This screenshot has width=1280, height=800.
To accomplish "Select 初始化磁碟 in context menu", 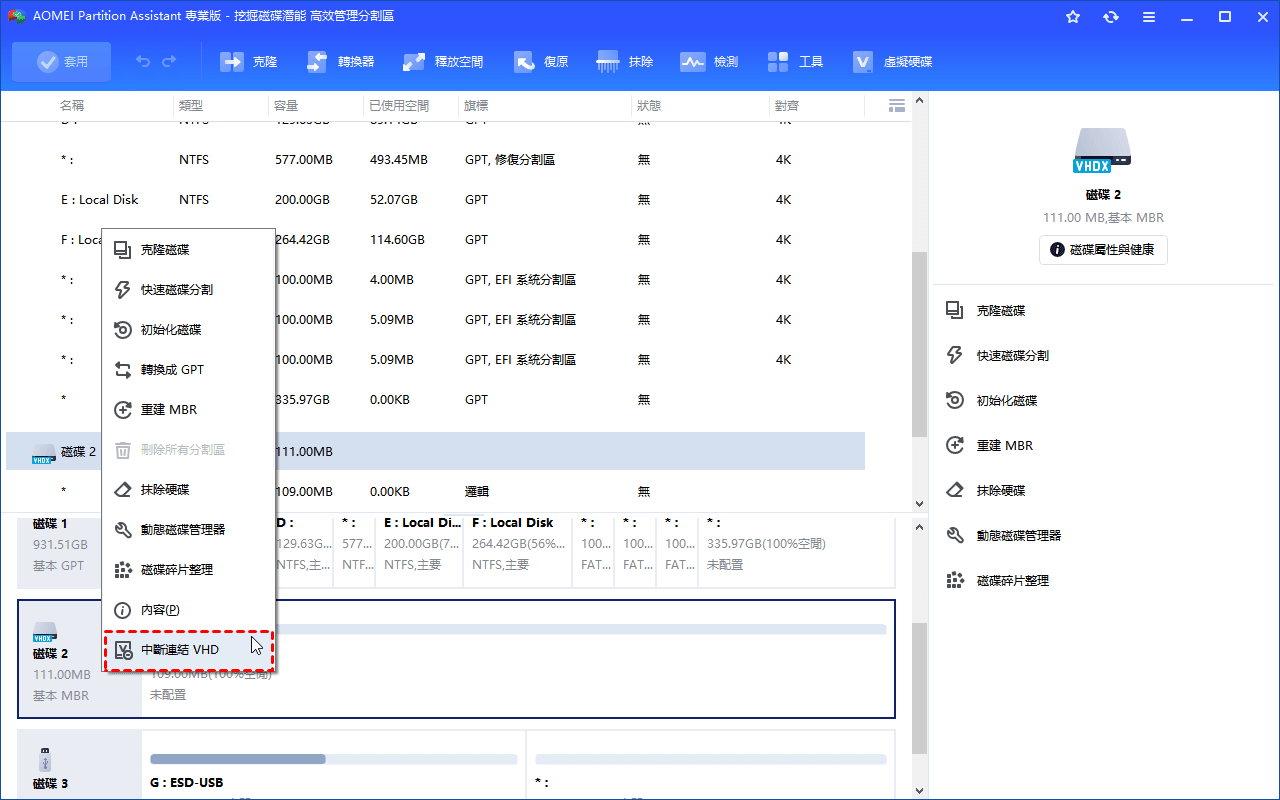I will click(x=189, y=330).
